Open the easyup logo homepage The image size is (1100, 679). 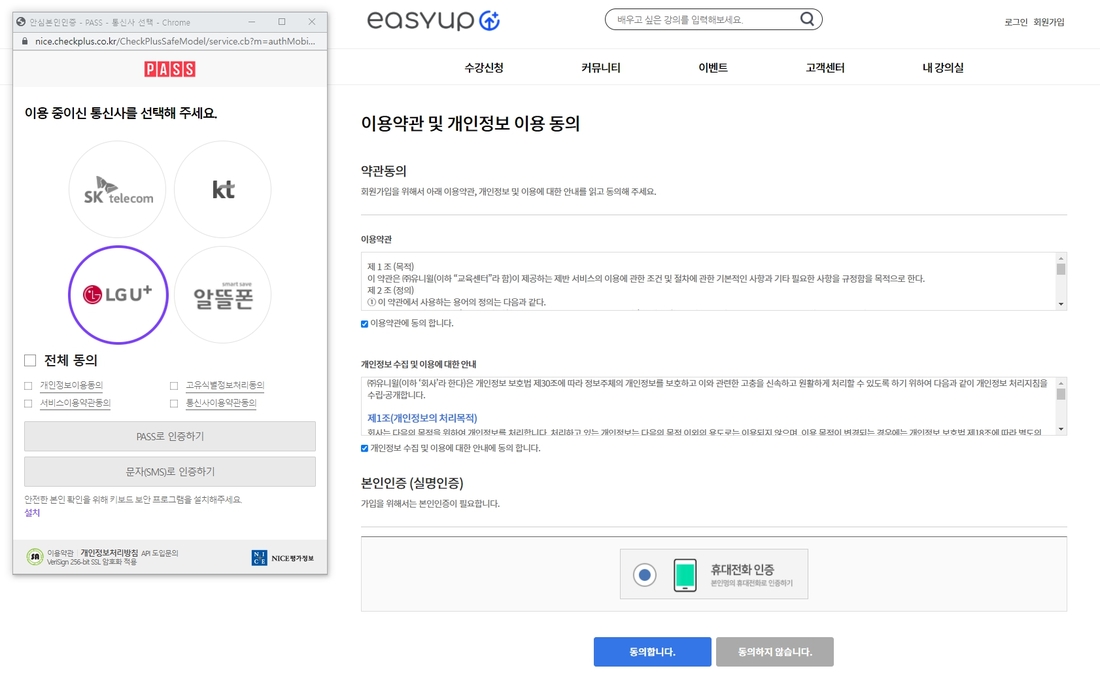[434, 20]
